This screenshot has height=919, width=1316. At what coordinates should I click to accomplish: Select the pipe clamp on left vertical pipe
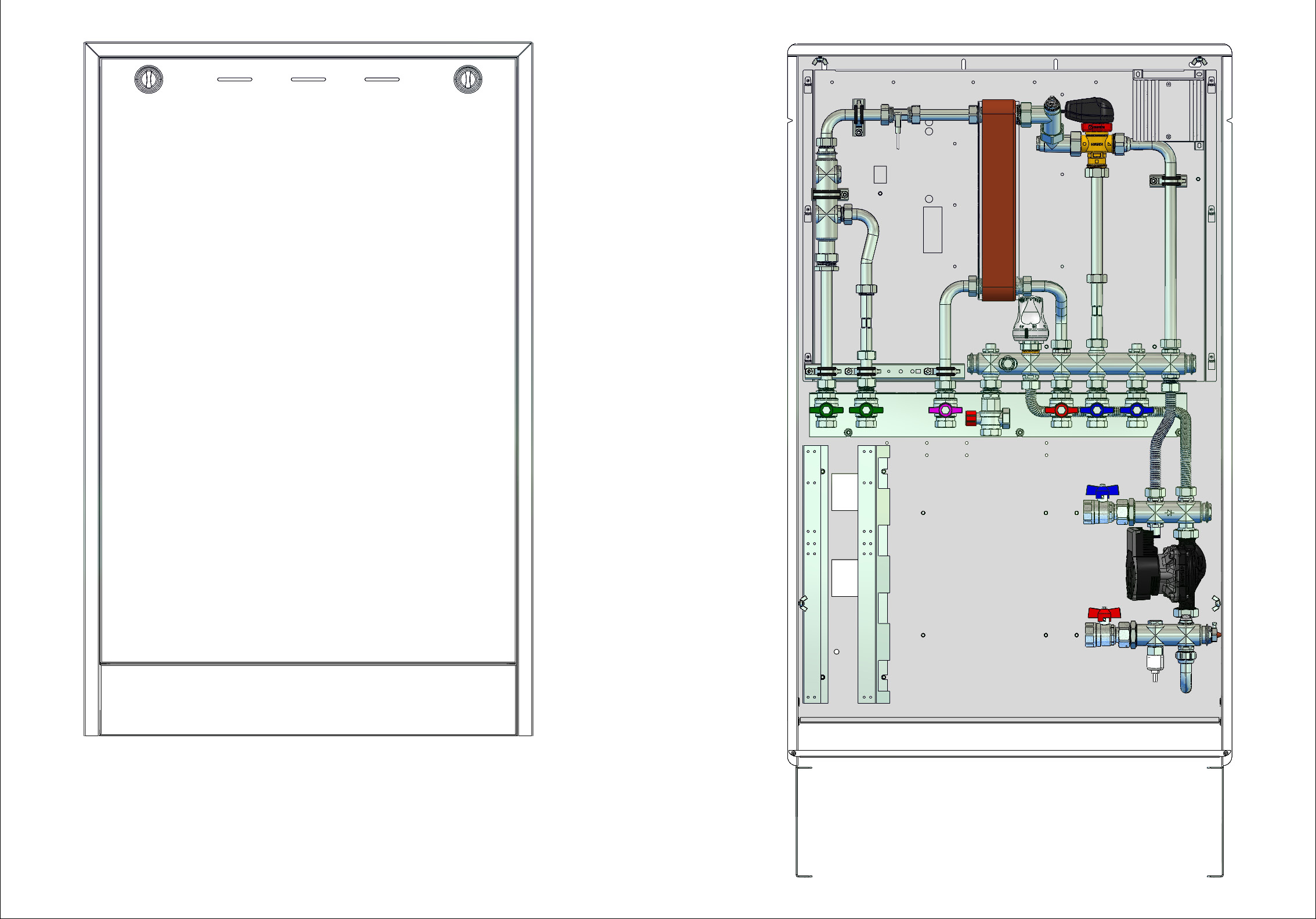pos(830,194)
